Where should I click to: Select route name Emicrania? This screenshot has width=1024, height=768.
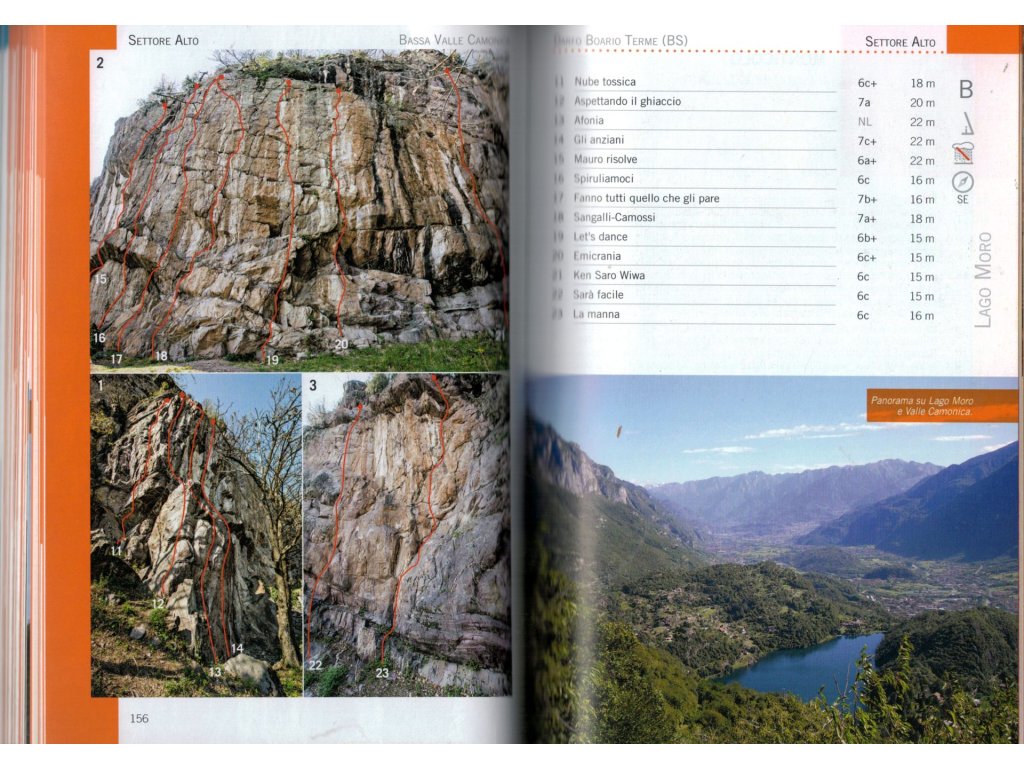coord(597,256)
